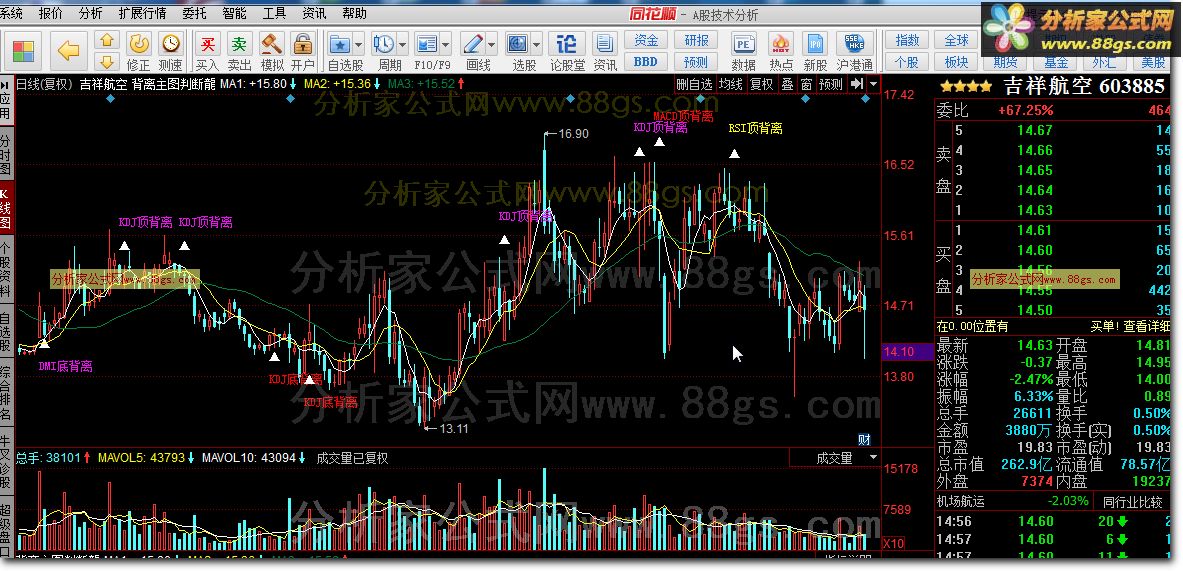Open the 牛叉诊股 side tab
The image size is (1183, 571).
pyautogui.click(x=6, y=461)
